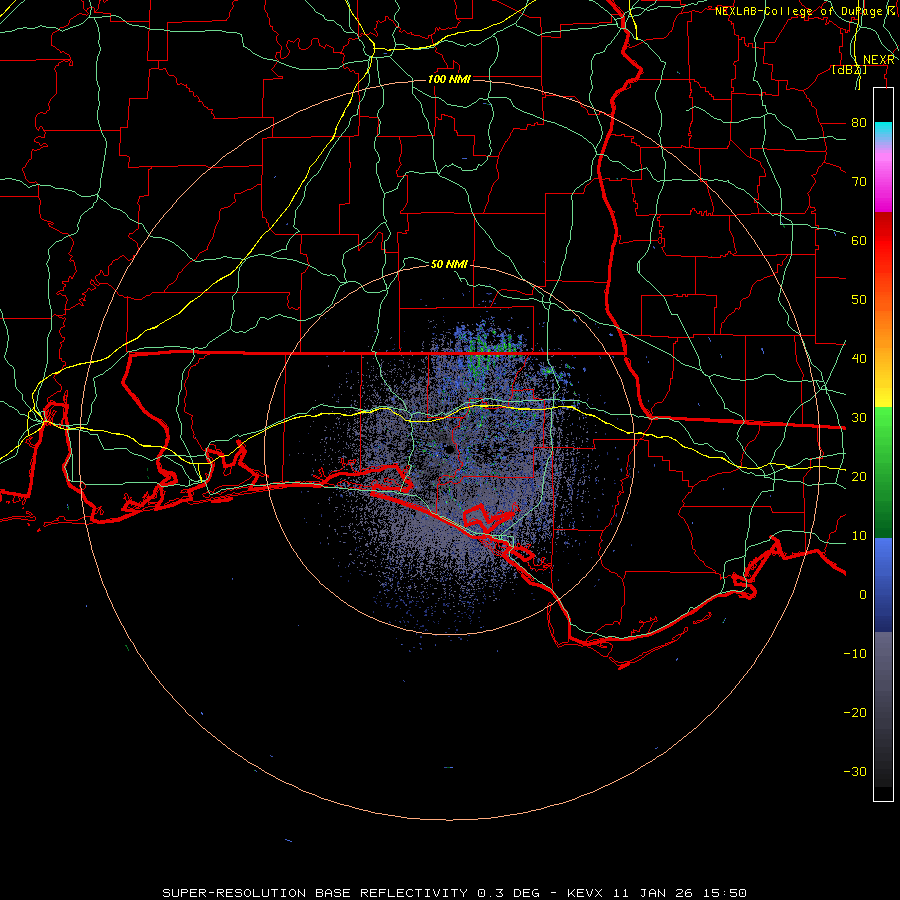Click the 50 NMI range ring label
This screenshot has height=900, width=900.
pyautogui.click(x=449, y=264)
